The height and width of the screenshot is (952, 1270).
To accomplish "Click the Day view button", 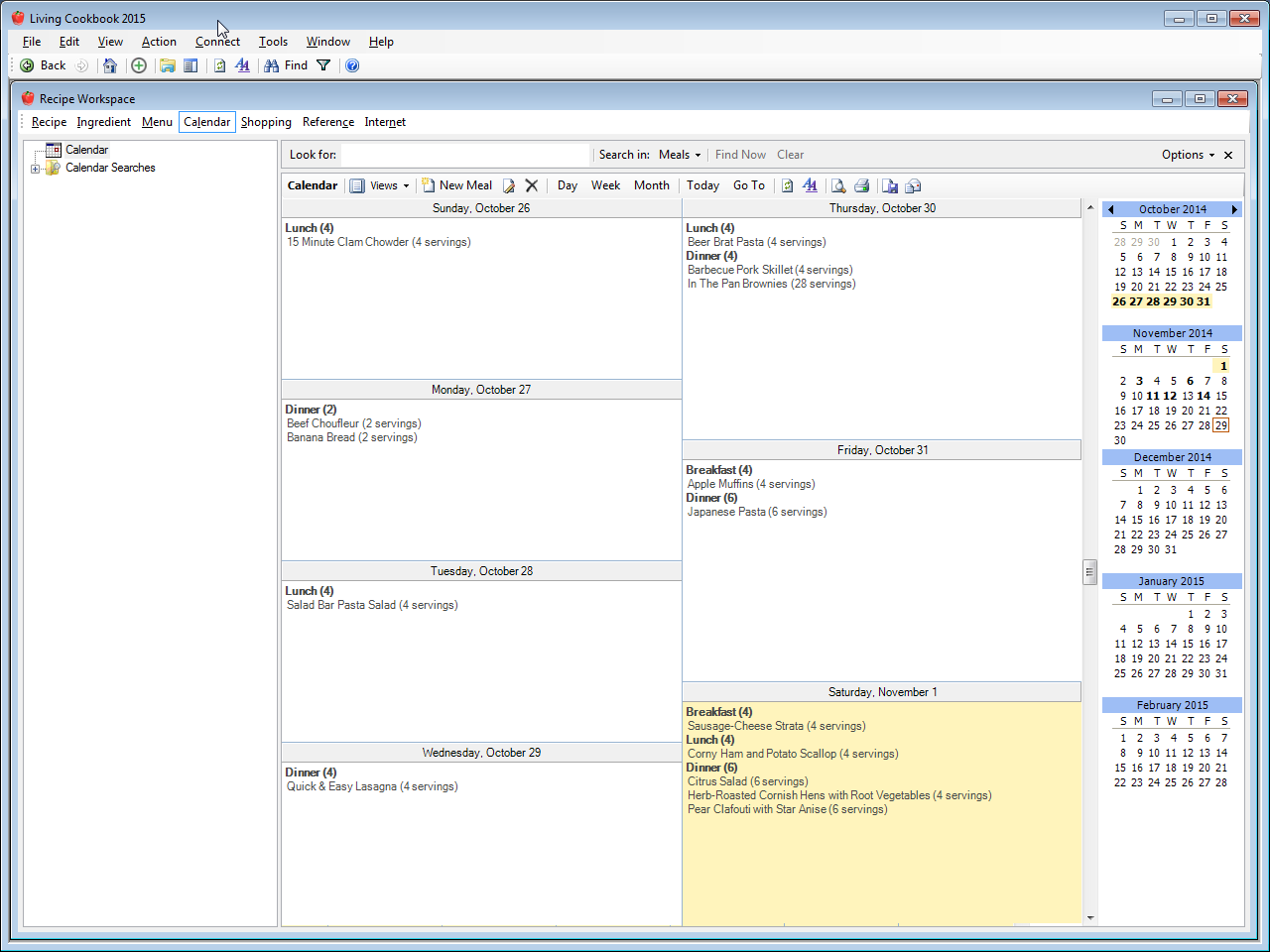I will [x=568, y=185].
